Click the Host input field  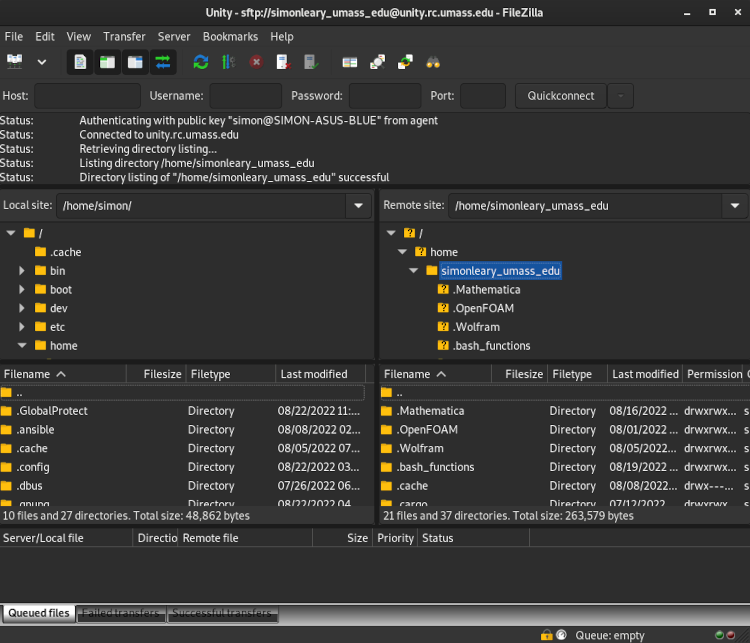coord(87,96)
